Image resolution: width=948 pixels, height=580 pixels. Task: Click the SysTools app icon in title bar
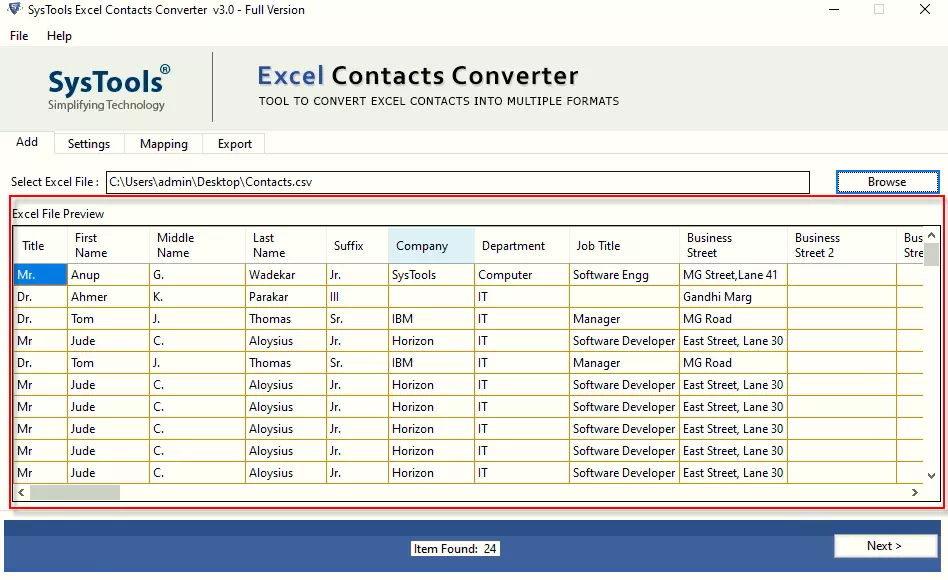coord(13,10)
